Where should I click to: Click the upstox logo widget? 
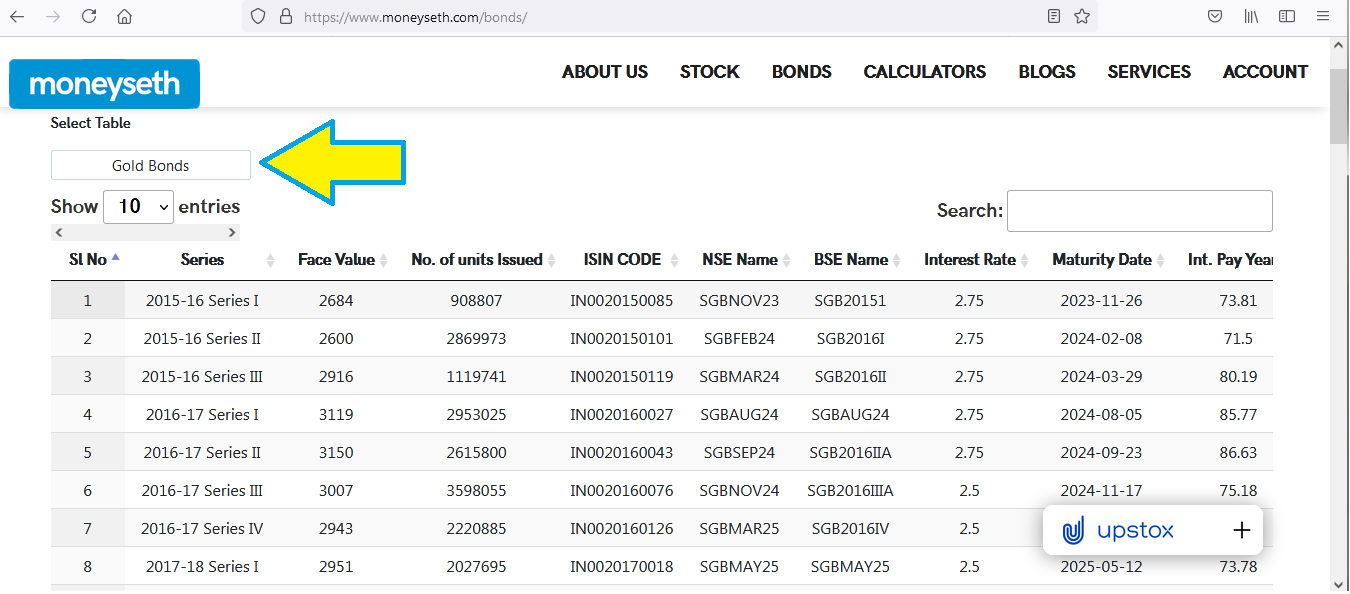1117,530
